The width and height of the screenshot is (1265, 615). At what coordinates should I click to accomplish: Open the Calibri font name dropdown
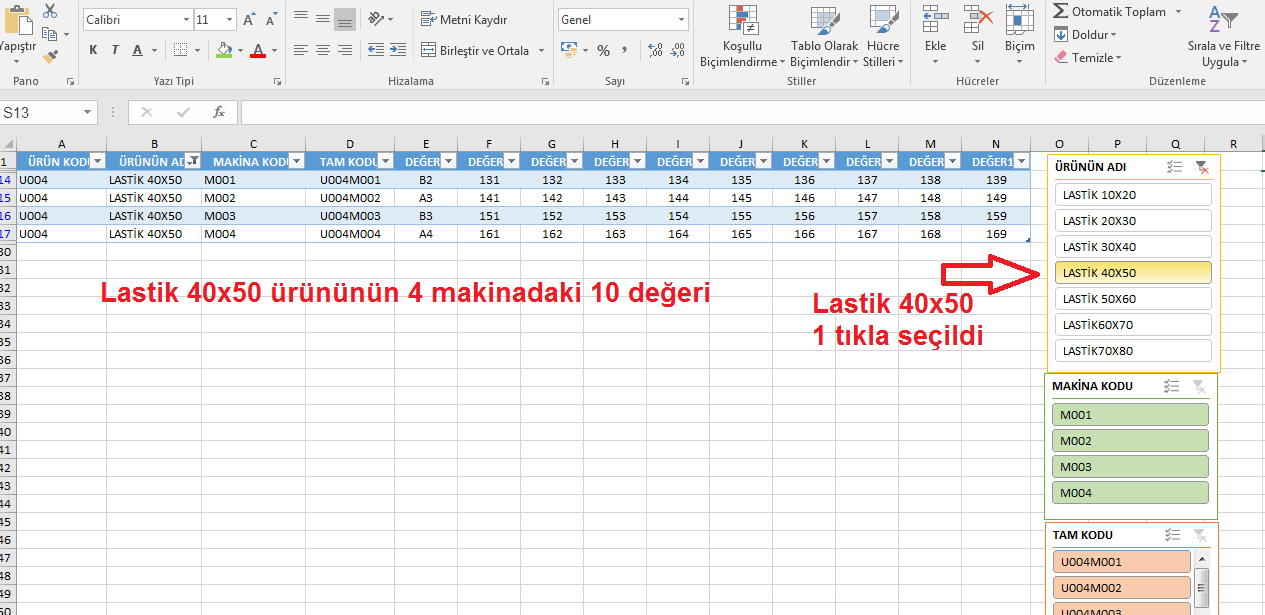(186, 20)
